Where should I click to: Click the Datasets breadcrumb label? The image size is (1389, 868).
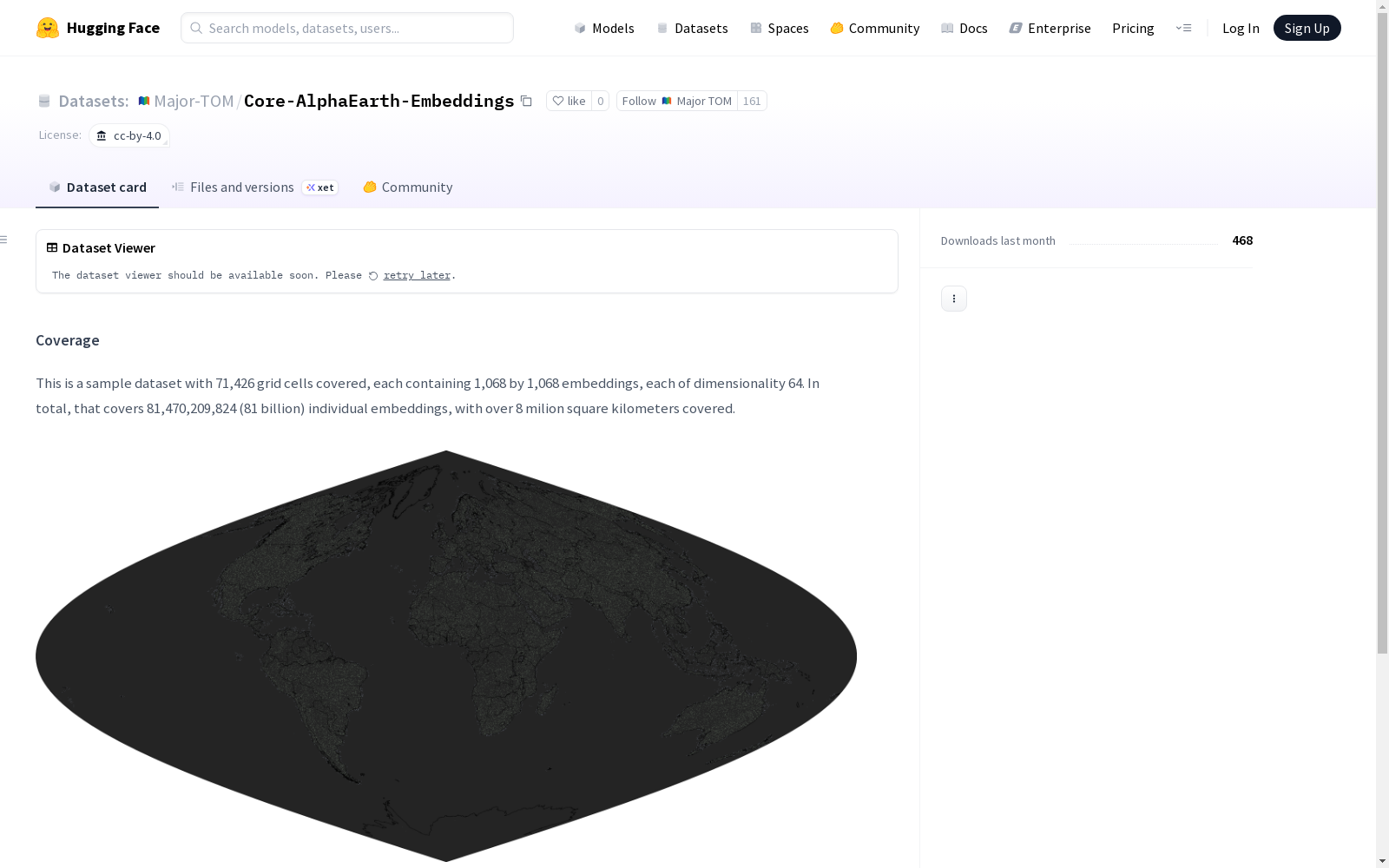(93, 101)
